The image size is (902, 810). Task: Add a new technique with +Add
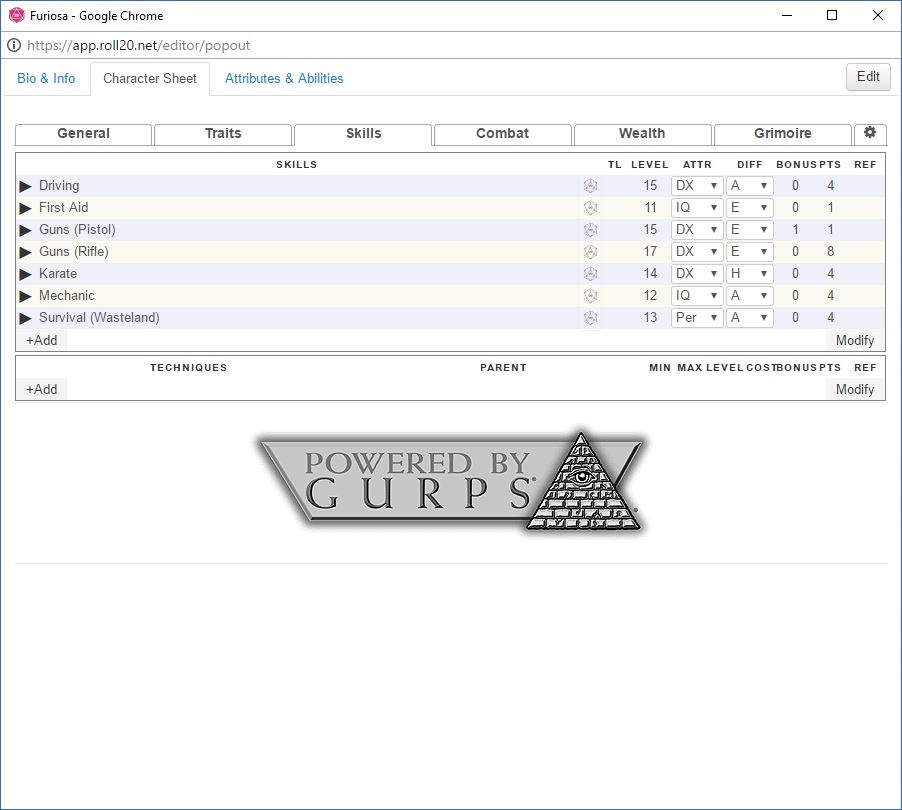(41, 389)
